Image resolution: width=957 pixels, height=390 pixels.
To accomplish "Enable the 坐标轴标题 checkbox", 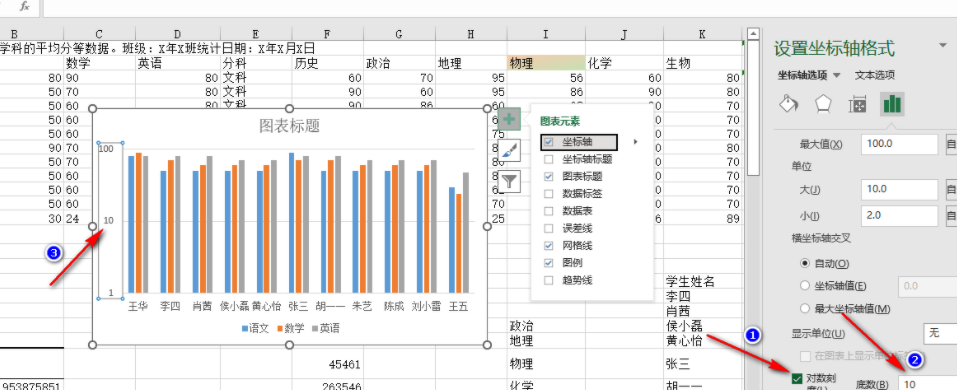I will click(x=549, y=159).
